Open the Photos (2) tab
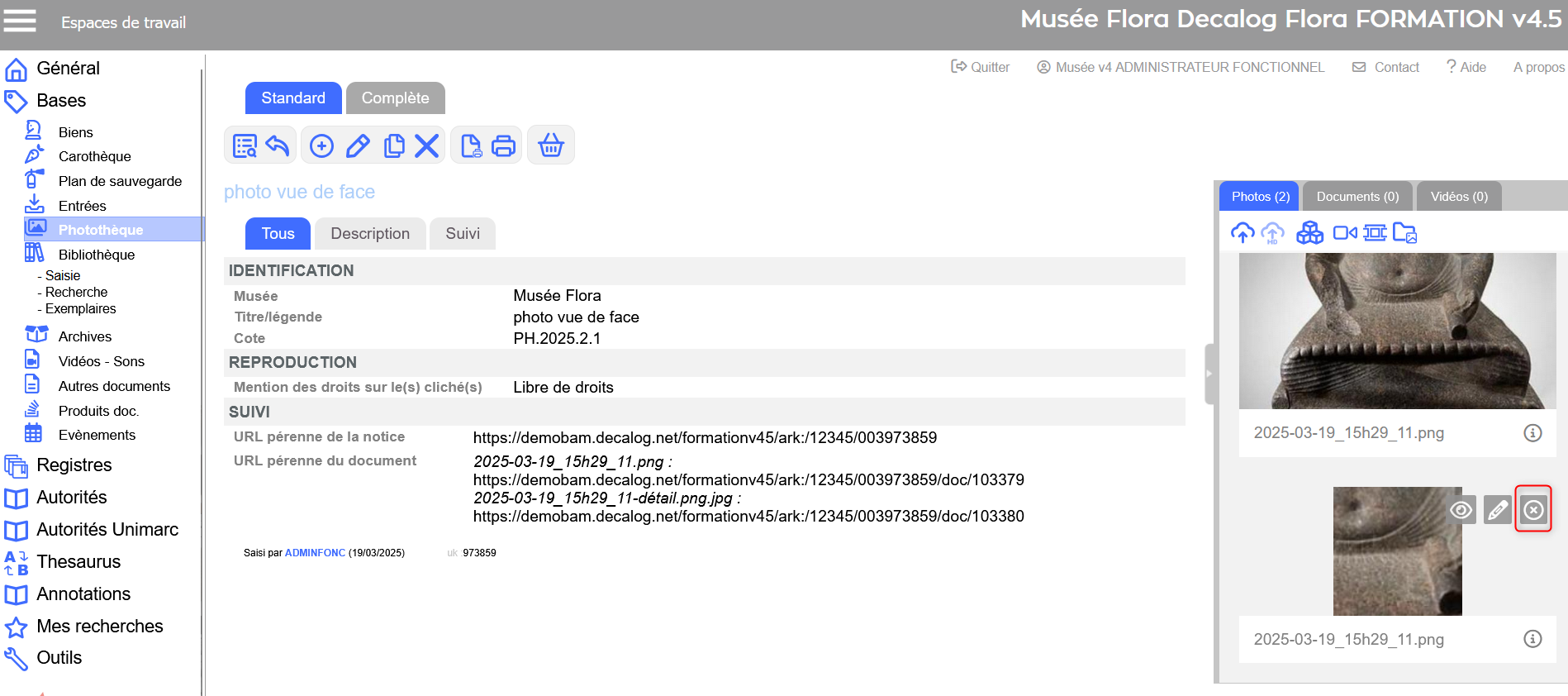 click(1260, 197)
